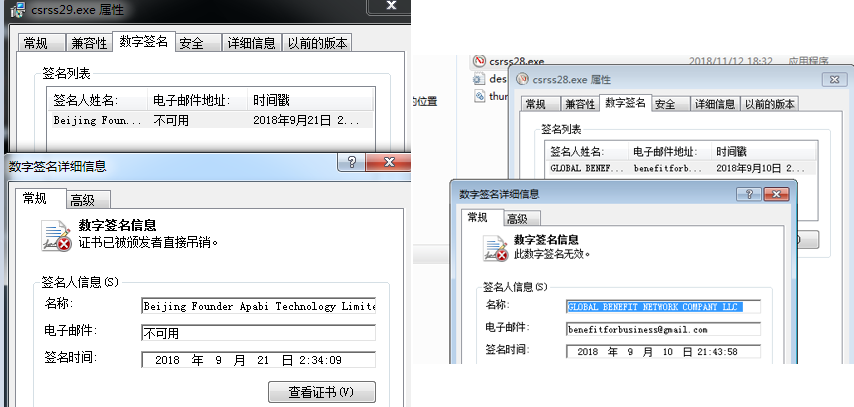Click email field benefitforbusiness@gmail.com
Screen dimensions: 854x407
[x=663, y=329]
